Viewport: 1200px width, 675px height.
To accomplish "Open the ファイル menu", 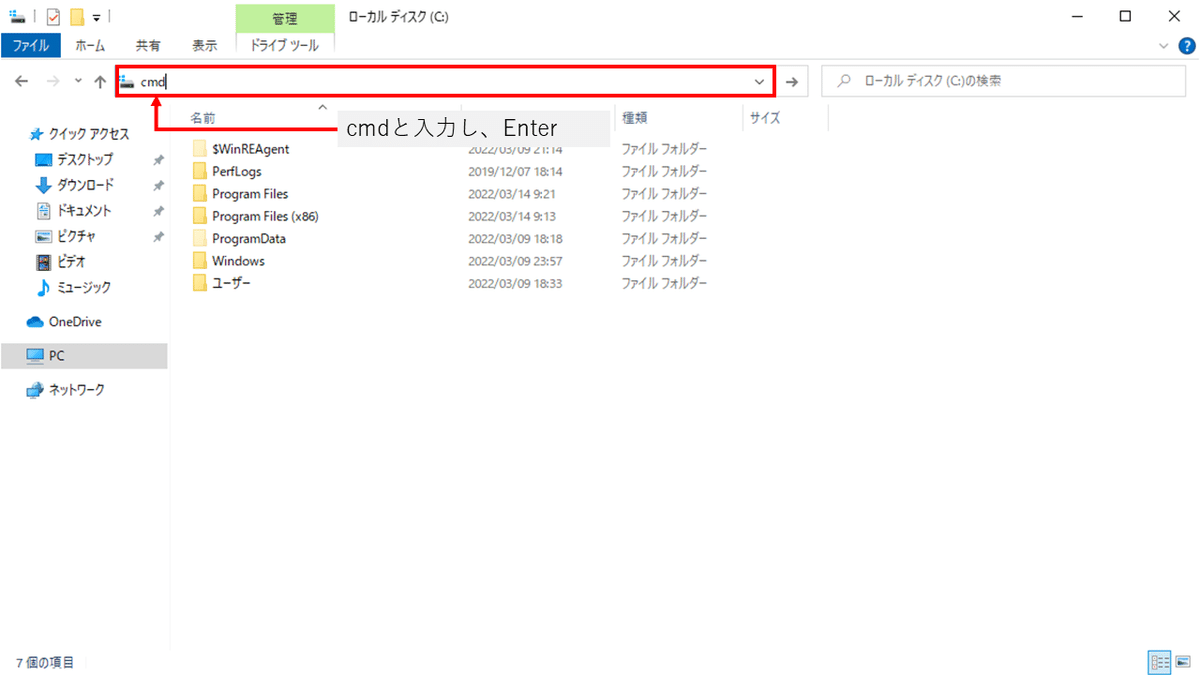I will pos(31,45).
